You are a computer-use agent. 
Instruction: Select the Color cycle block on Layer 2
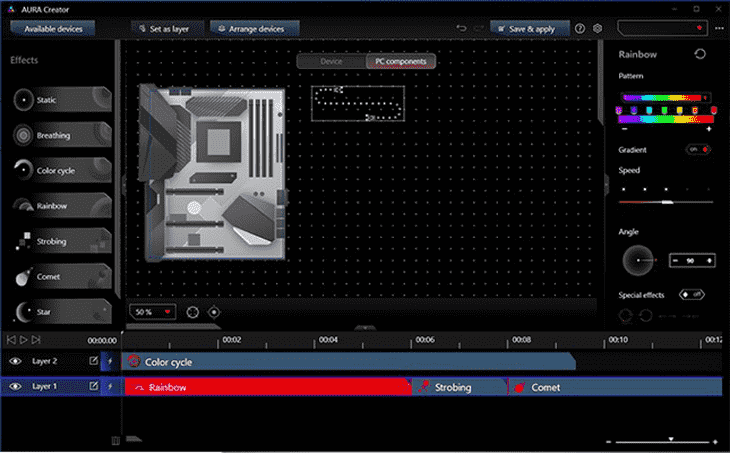[x=349, y=362]
